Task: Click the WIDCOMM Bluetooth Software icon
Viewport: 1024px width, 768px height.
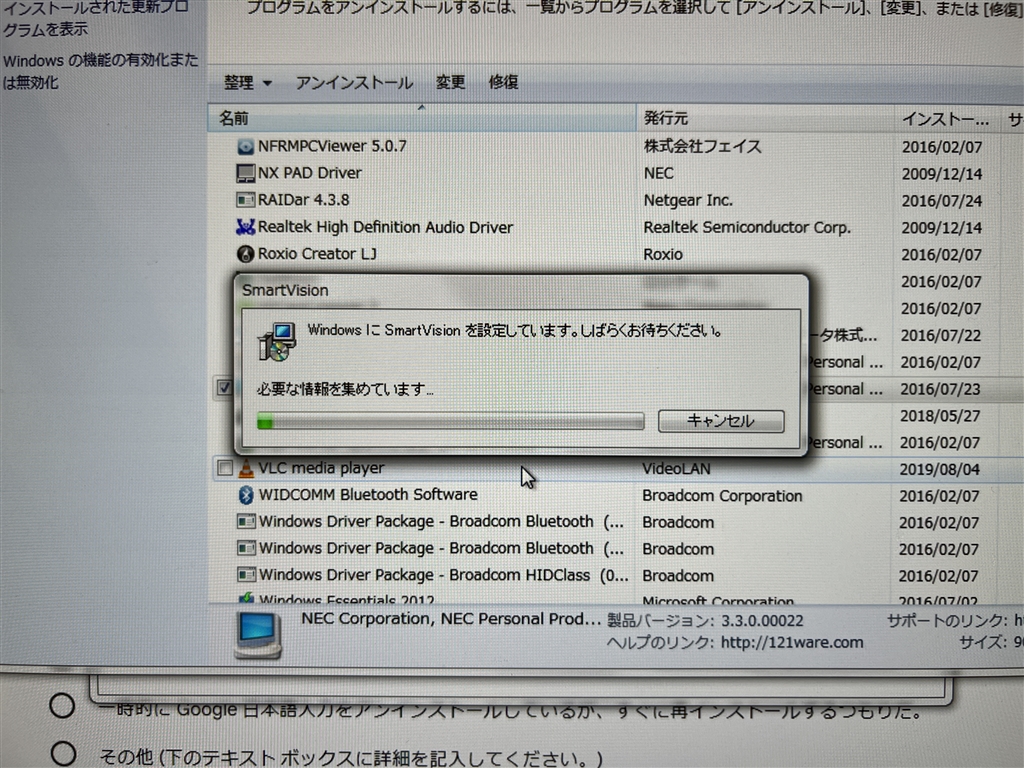Action: pyautogui.click(x=246, y=495)
